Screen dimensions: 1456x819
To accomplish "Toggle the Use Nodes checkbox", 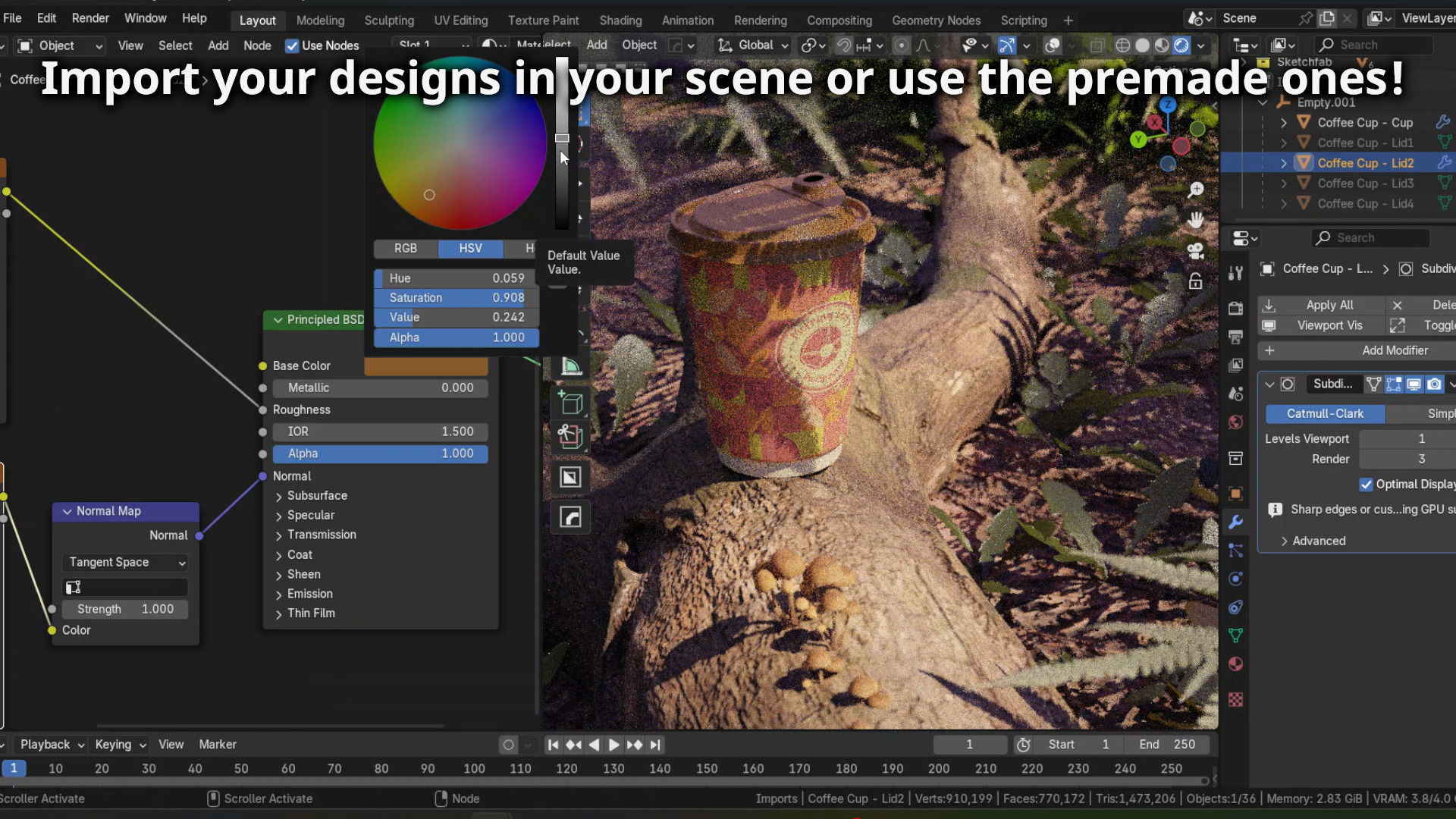I will point(292,45).
